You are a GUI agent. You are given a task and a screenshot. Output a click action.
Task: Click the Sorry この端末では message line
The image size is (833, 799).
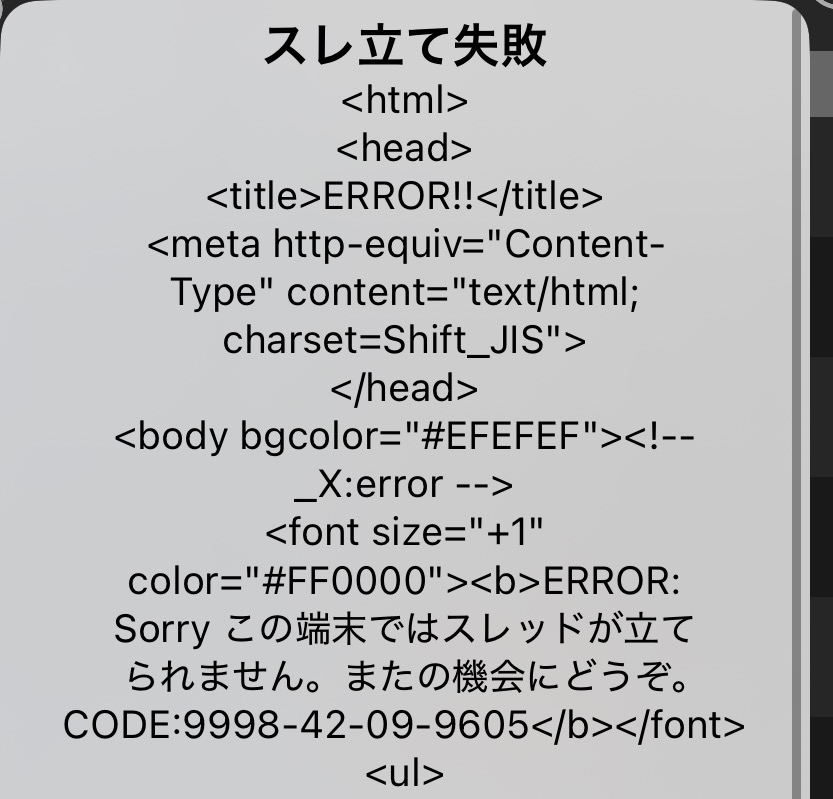click(x=404, y=630)
